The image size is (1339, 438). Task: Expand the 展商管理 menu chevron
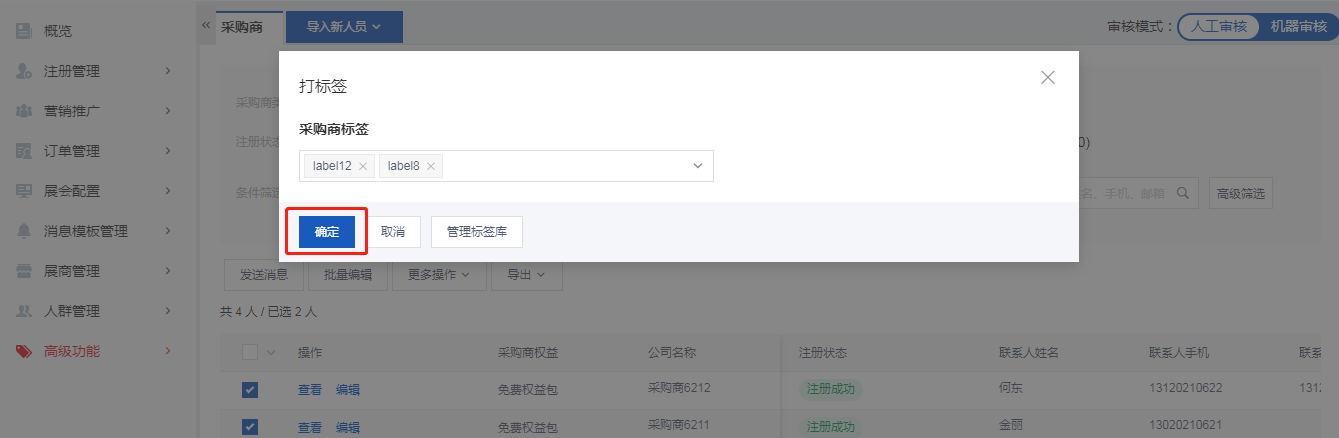pyautogui.click(x=168, y=271)
